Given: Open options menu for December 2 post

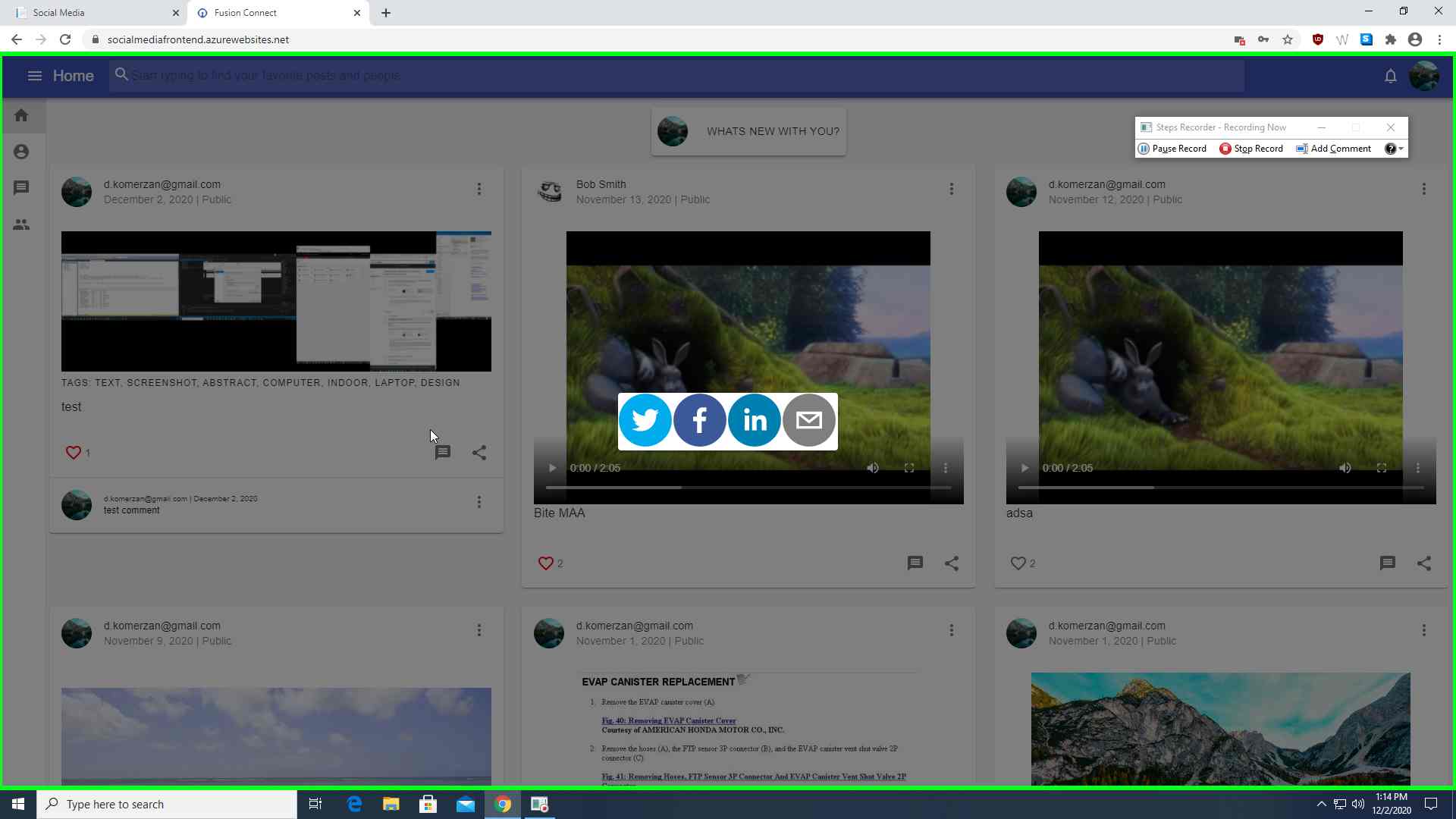Looking at the screenshot, I should [479, 189].
